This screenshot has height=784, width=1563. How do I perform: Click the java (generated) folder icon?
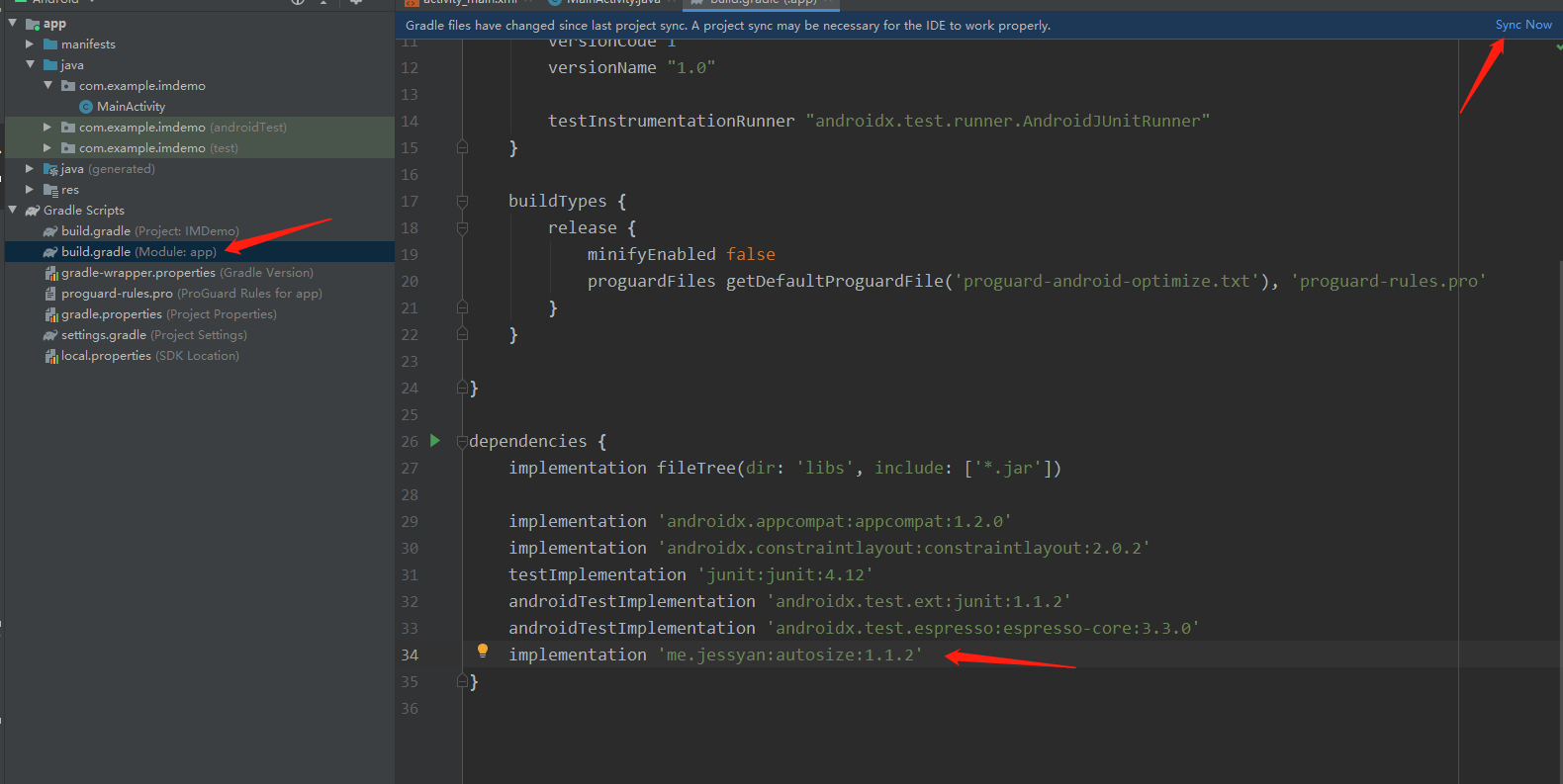pos(50,169)
